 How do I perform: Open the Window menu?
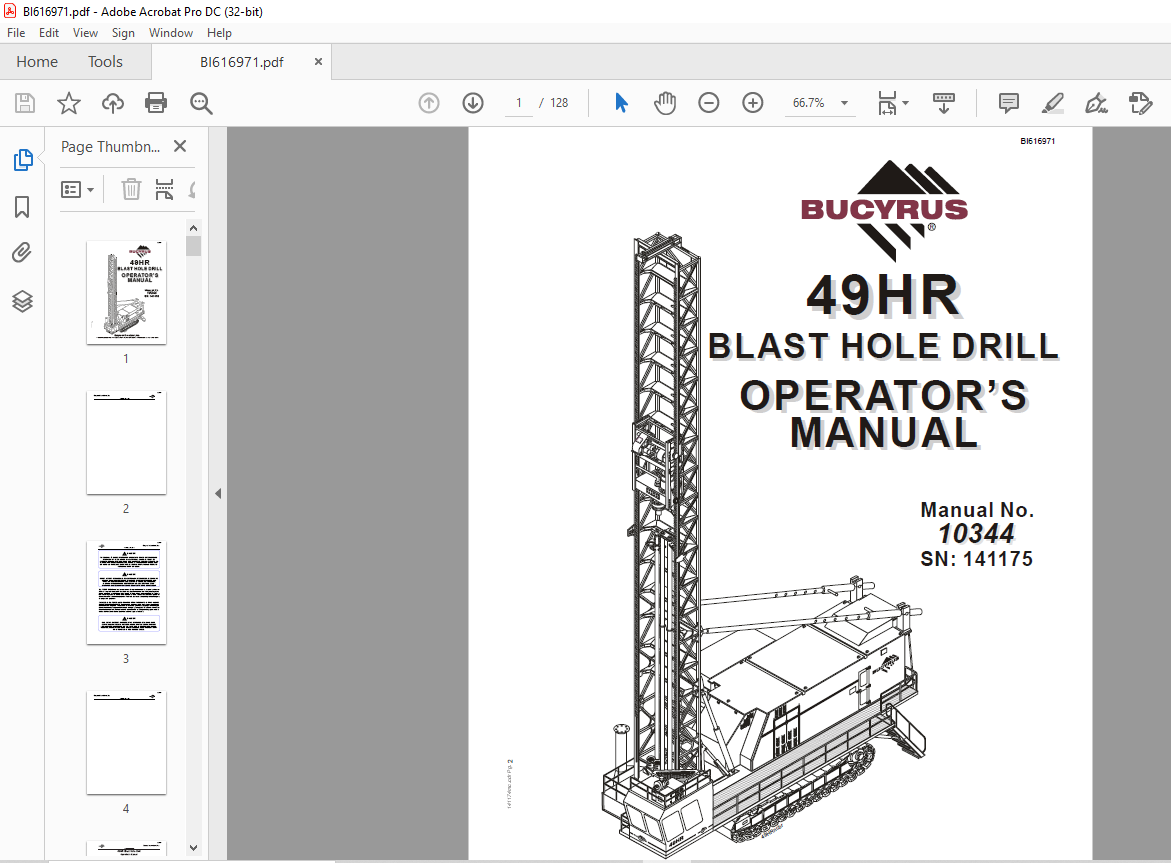pyautogui.click(x=170, y=33)
